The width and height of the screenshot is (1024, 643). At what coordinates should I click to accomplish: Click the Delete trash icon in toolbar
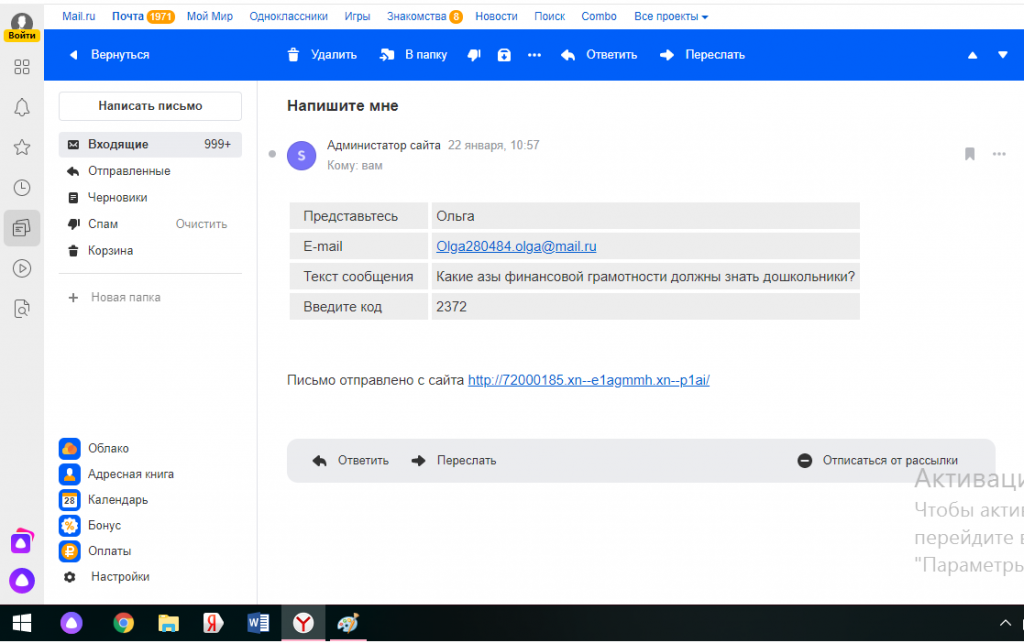293,55
